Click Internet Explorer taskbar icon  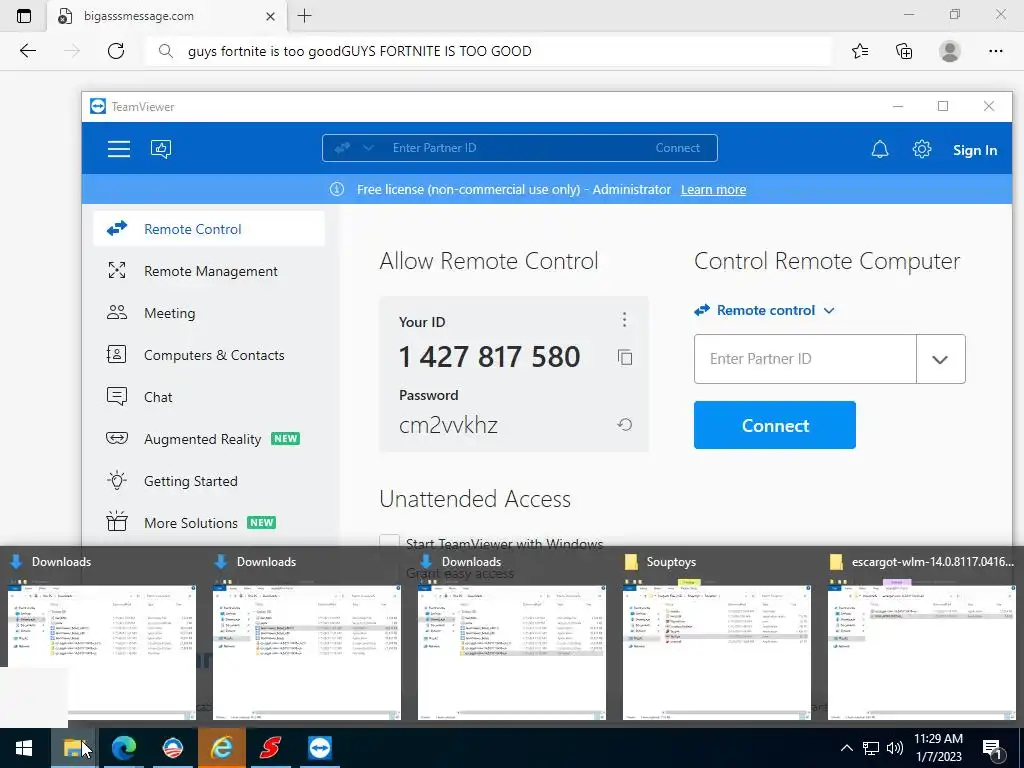point(221,748)
